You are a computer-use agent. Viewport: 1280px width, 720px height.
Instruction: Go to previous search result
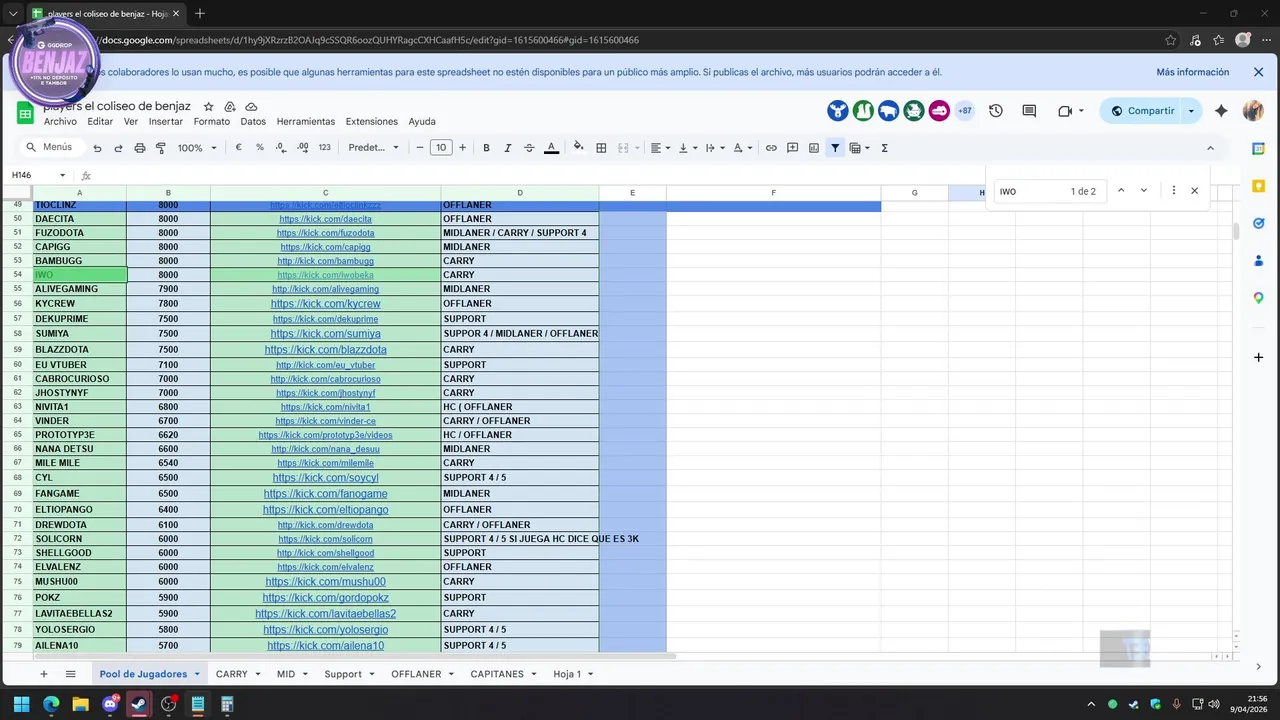(x=1121, y=191)
